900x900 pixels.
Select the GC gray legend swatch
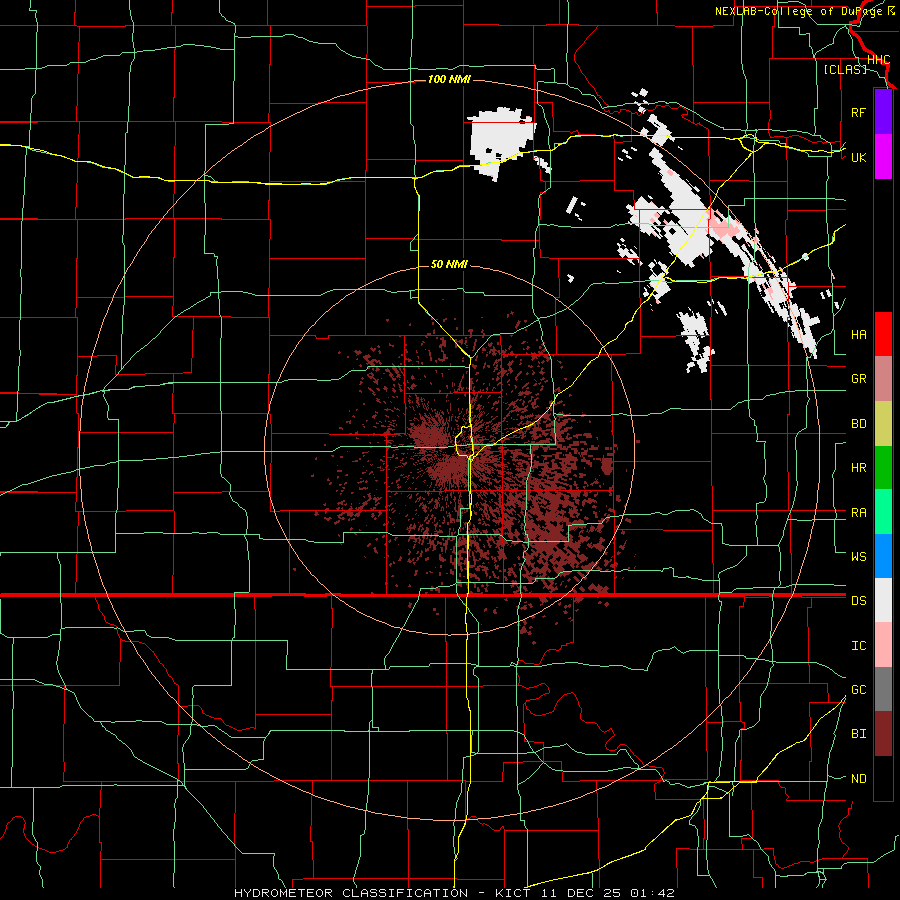883,689
